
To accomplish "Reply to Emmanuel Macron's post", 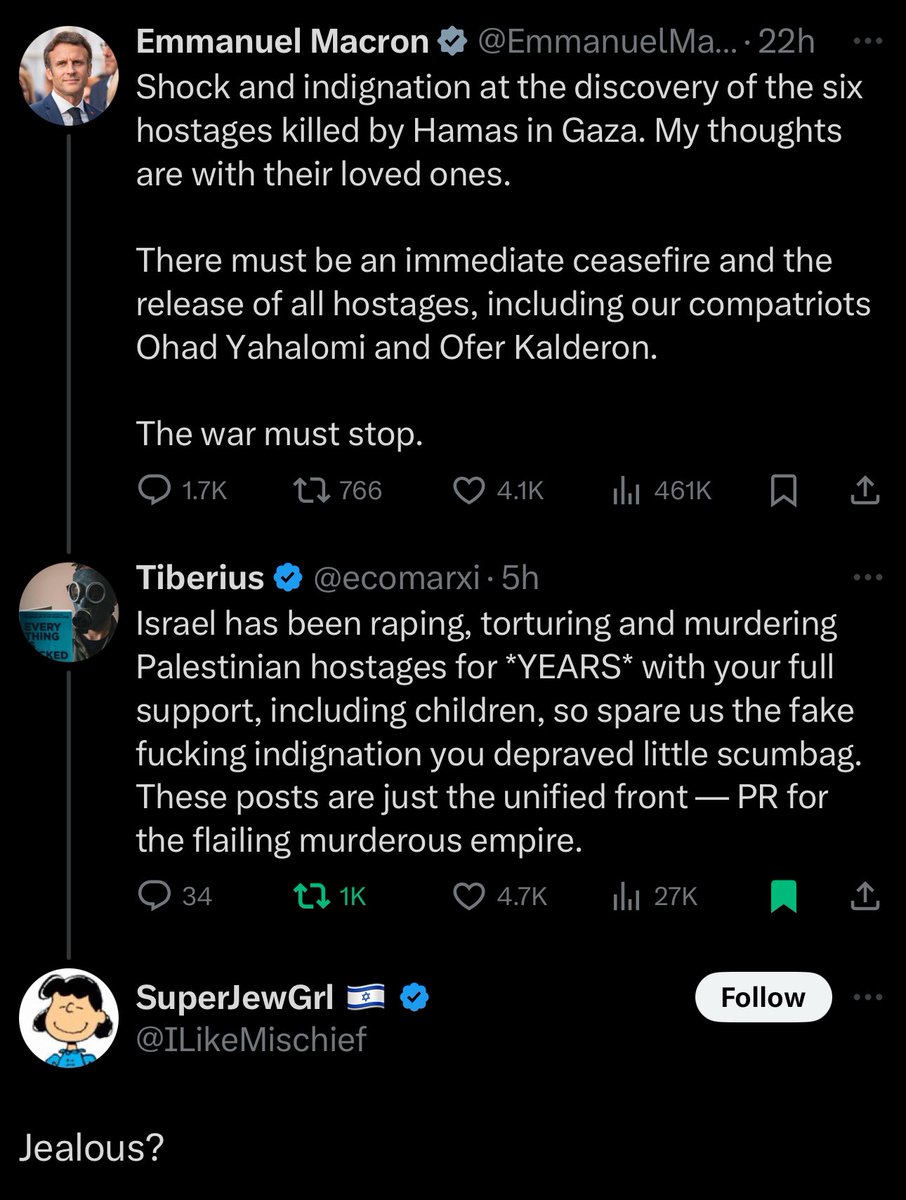I will pos(153,489).
